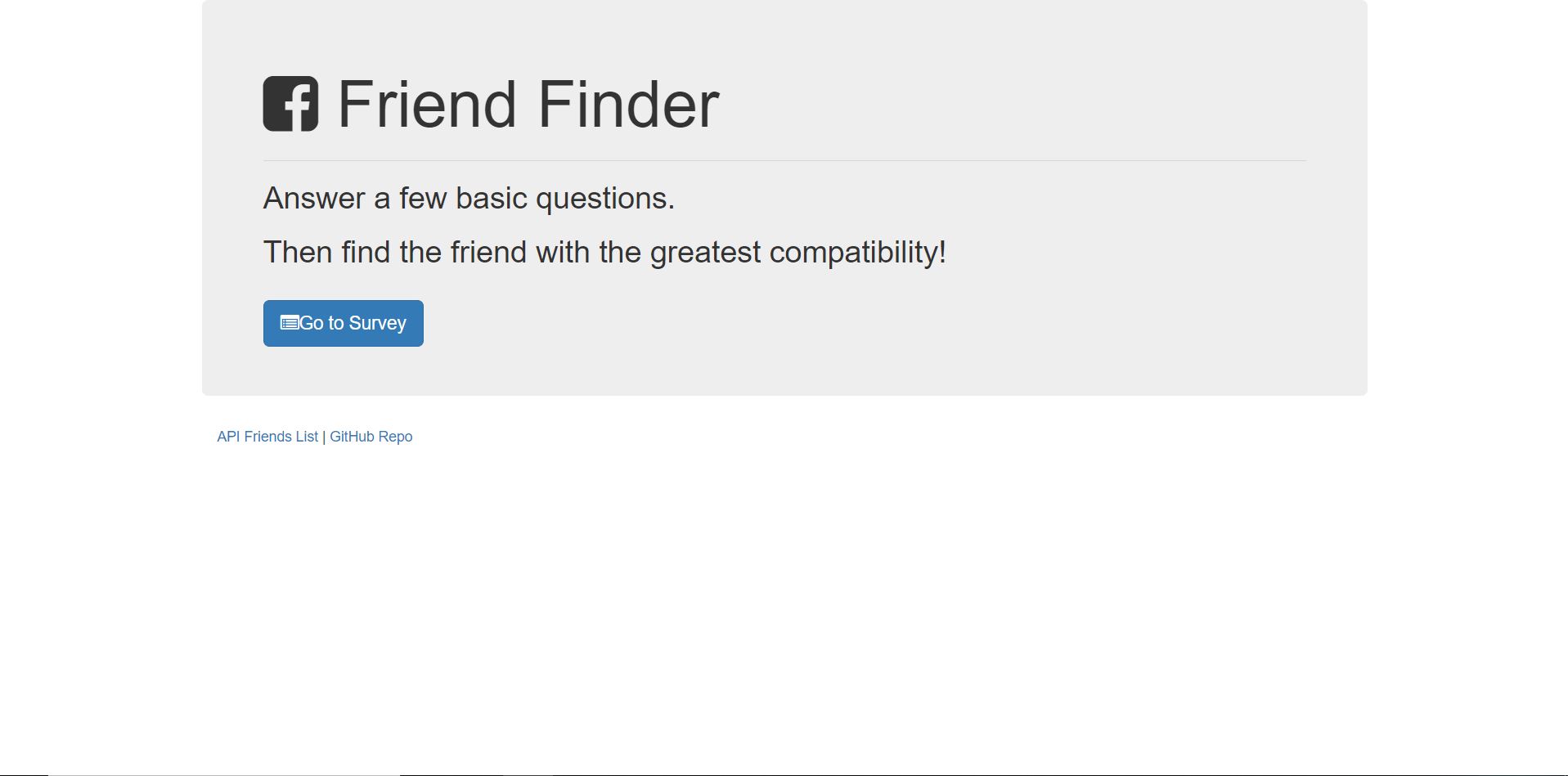Click the horizontal divider under the heading
Viewport: 1568px width, 776px height.
click(784, 161)
